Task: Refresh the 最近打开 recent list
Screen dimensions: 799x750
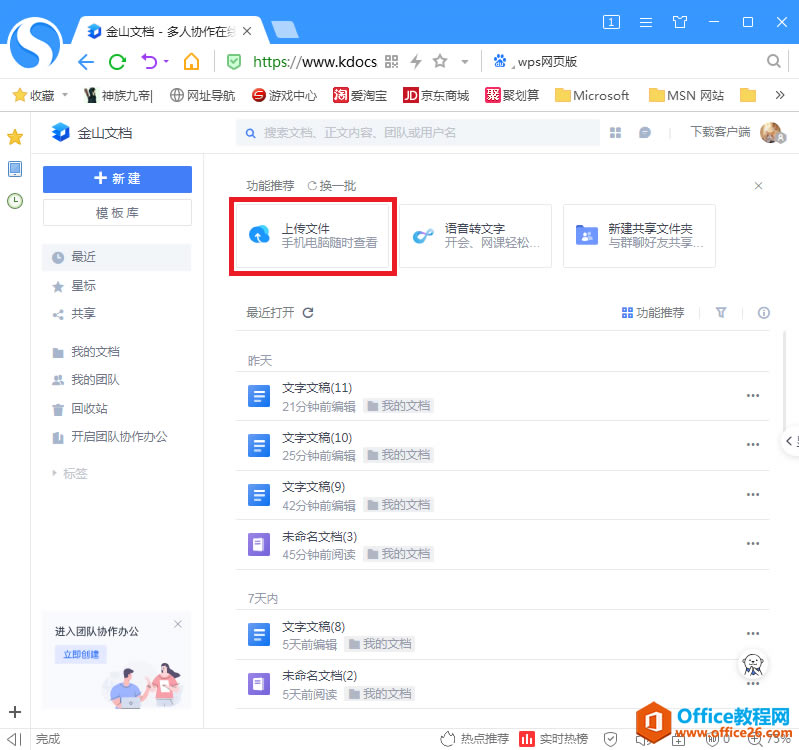Action: tap(308, 313)
